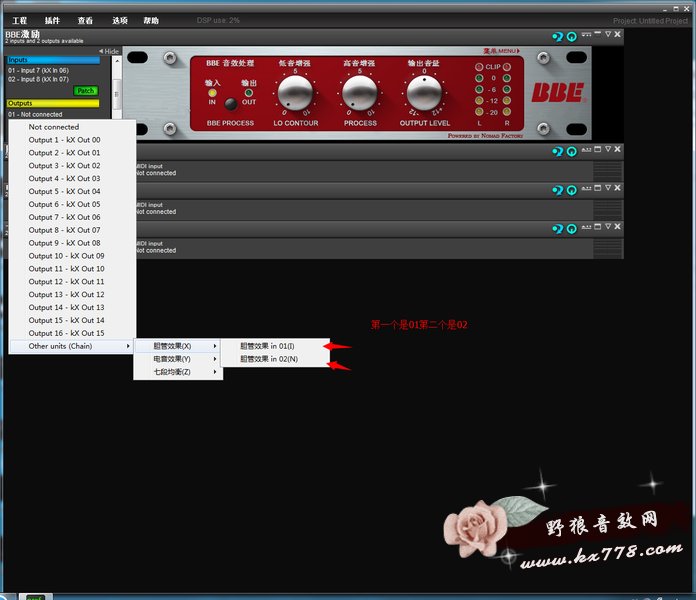This screenshot has width=696, height=600.
Task: Select Output 14 - kX Out 13
Action: pyautogui.click(x=72, y=307)
